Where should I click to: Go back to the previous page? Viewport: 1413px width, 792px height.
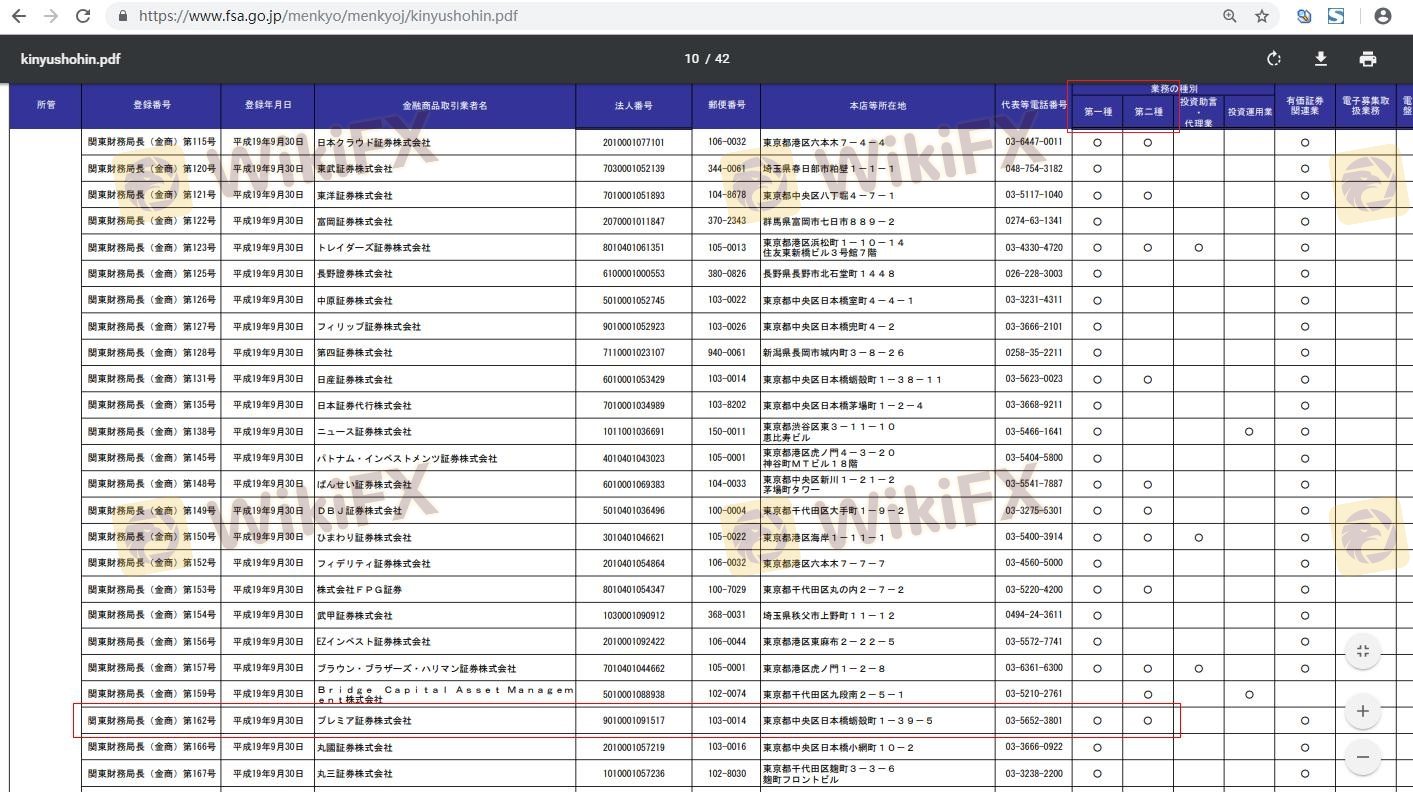(x=19, y=16)
